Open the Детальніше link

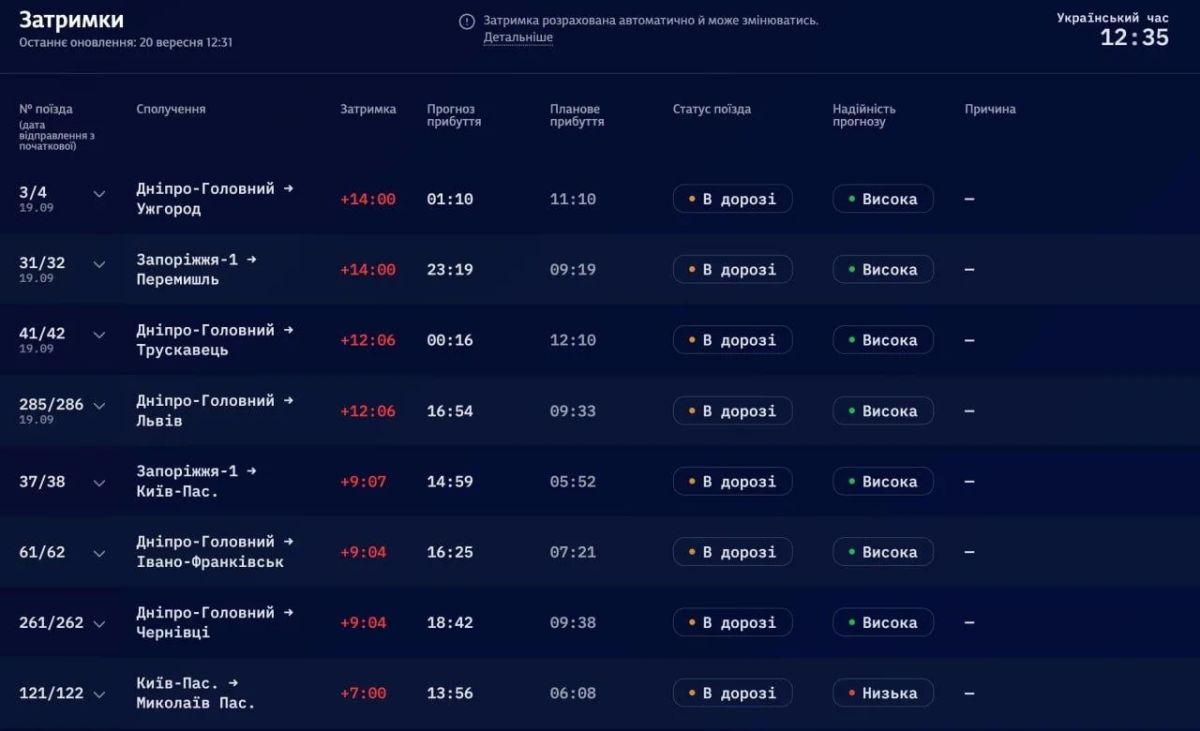point(518,38)
